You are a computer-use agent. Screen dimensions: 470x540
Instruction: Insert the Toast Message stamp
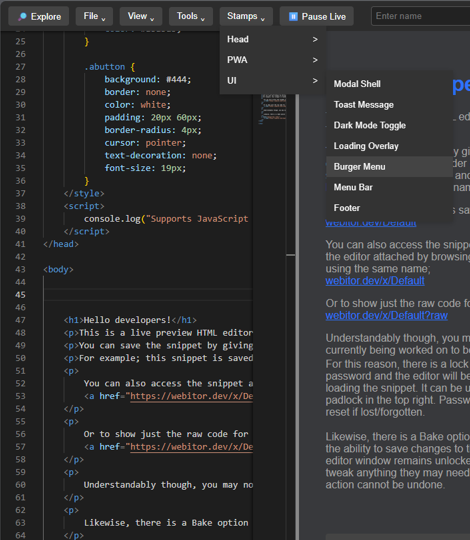click(389, 105)
